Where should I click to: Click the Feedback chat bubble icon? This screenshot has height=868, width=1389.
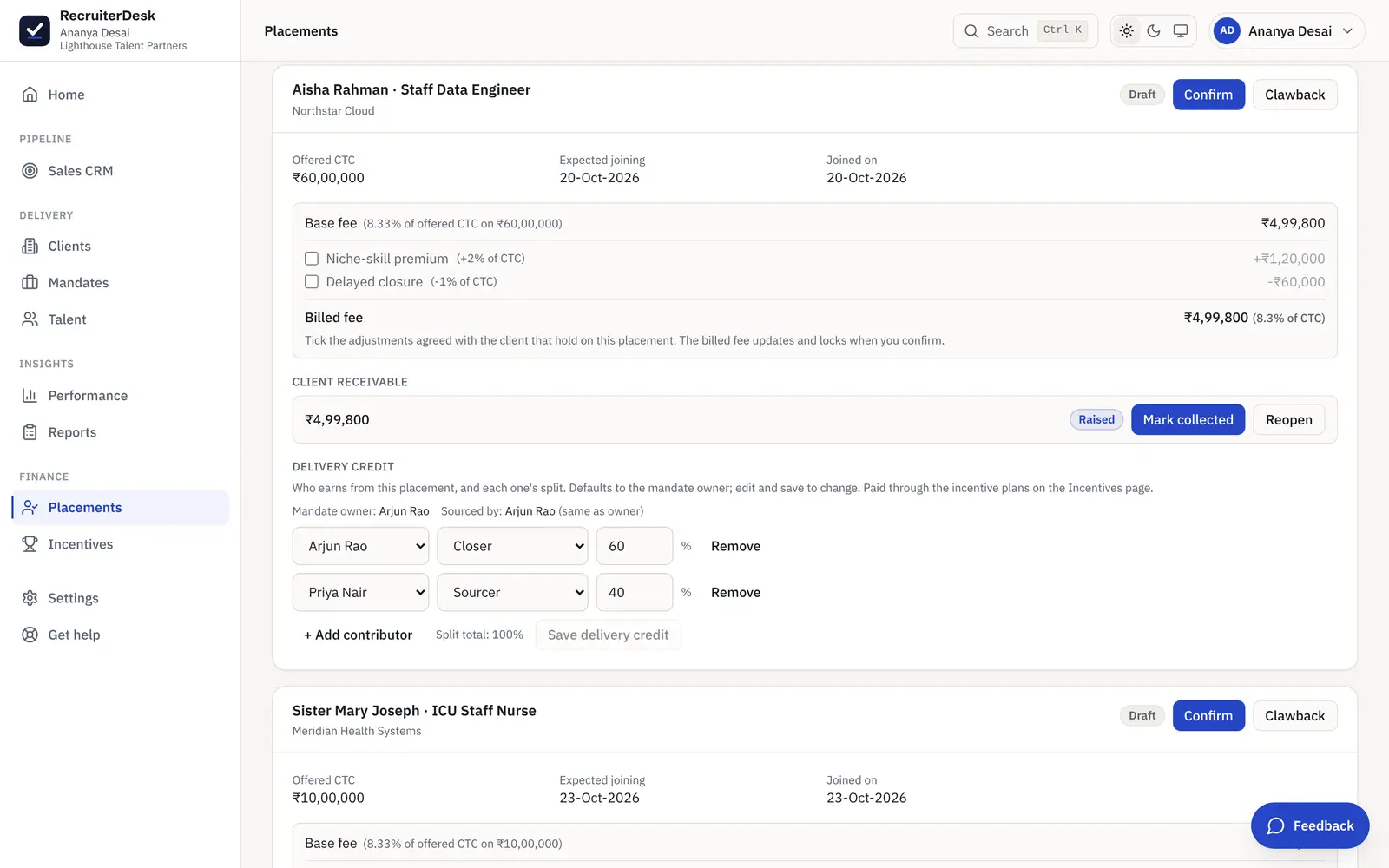point(1275,826)
